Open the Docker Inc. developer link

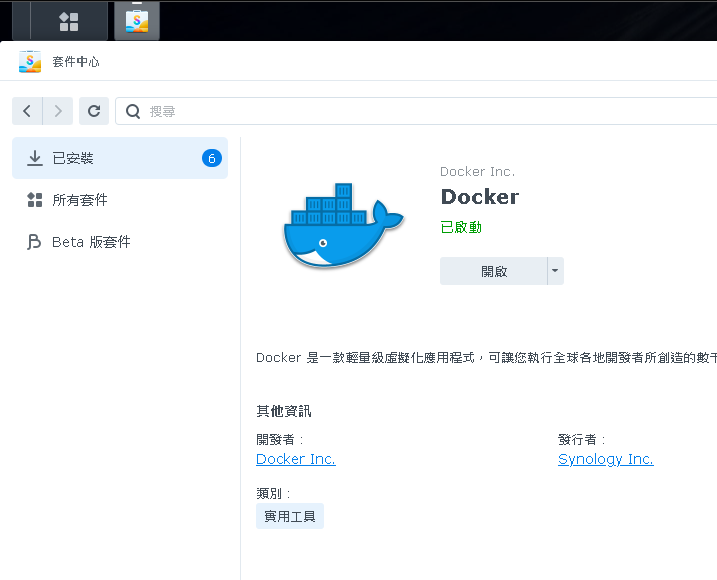click(x=295, y=459)
